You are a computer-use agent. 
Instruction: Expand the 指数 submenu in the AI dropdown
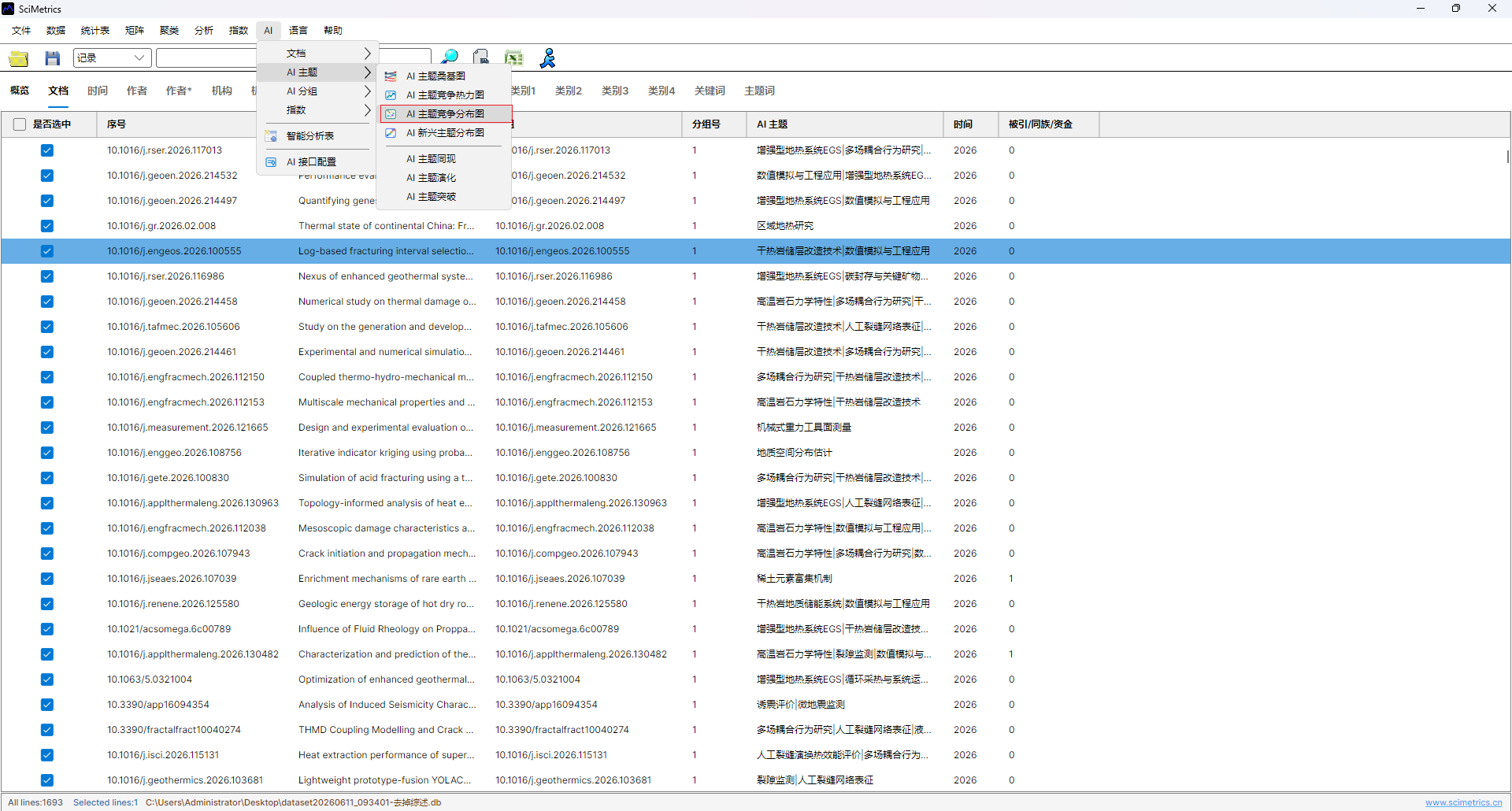317,110
